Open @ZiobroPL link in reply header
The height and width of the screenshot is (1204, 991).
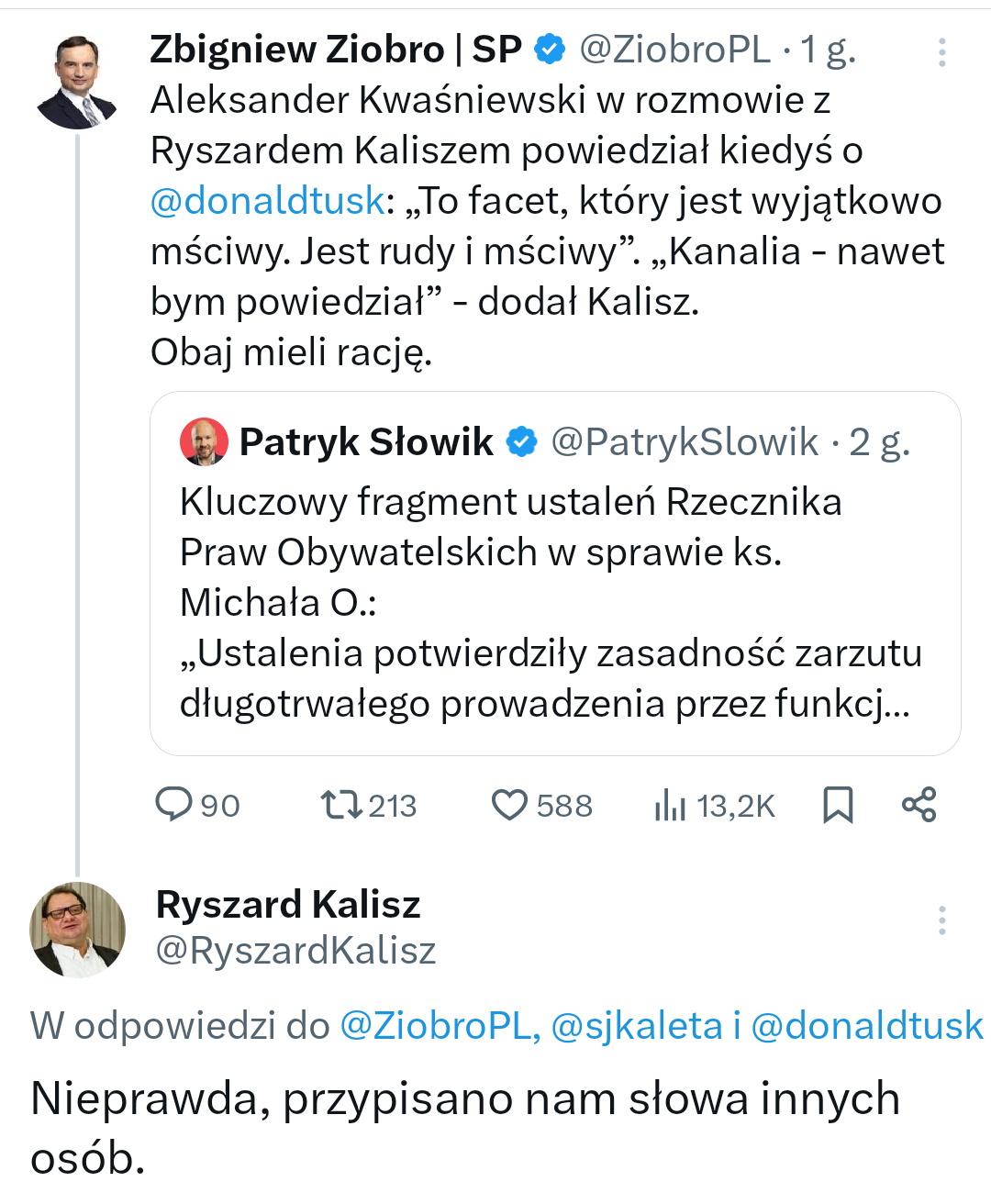coord(439,1025)
